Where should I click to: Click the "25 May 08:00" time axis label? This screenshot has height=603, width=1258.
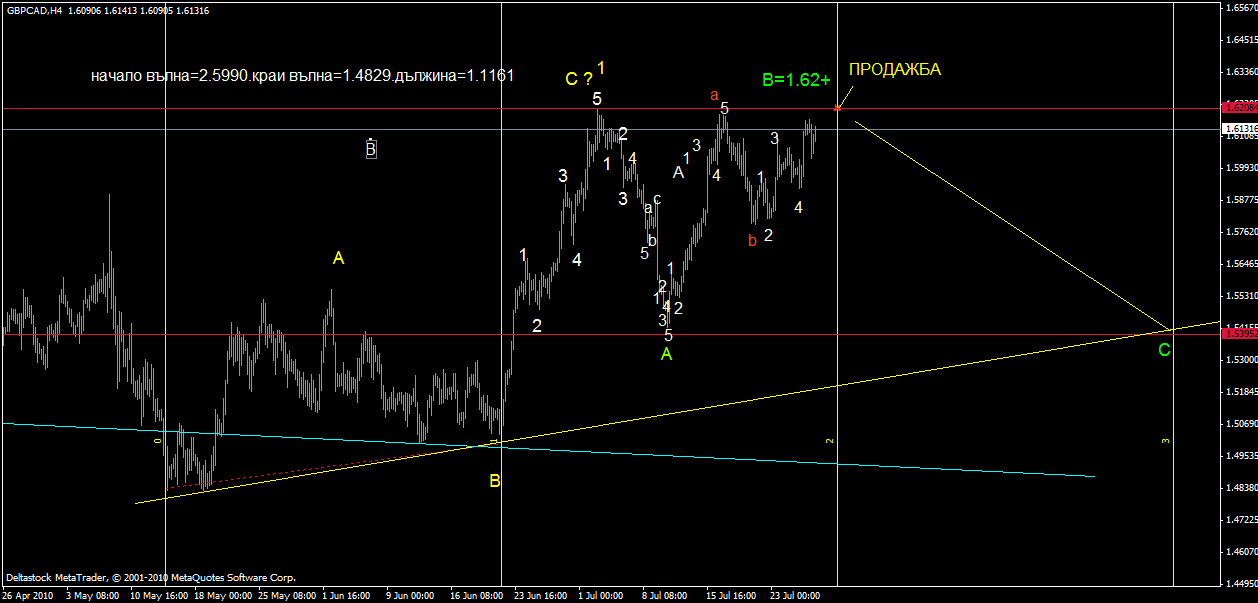288,595
